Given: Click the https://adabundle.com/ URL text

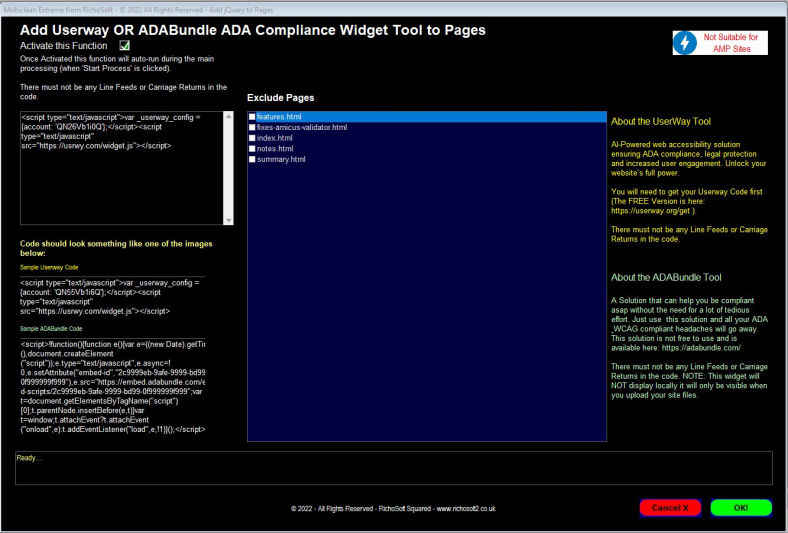Looking at the screenshot, I should click(701, 348).
